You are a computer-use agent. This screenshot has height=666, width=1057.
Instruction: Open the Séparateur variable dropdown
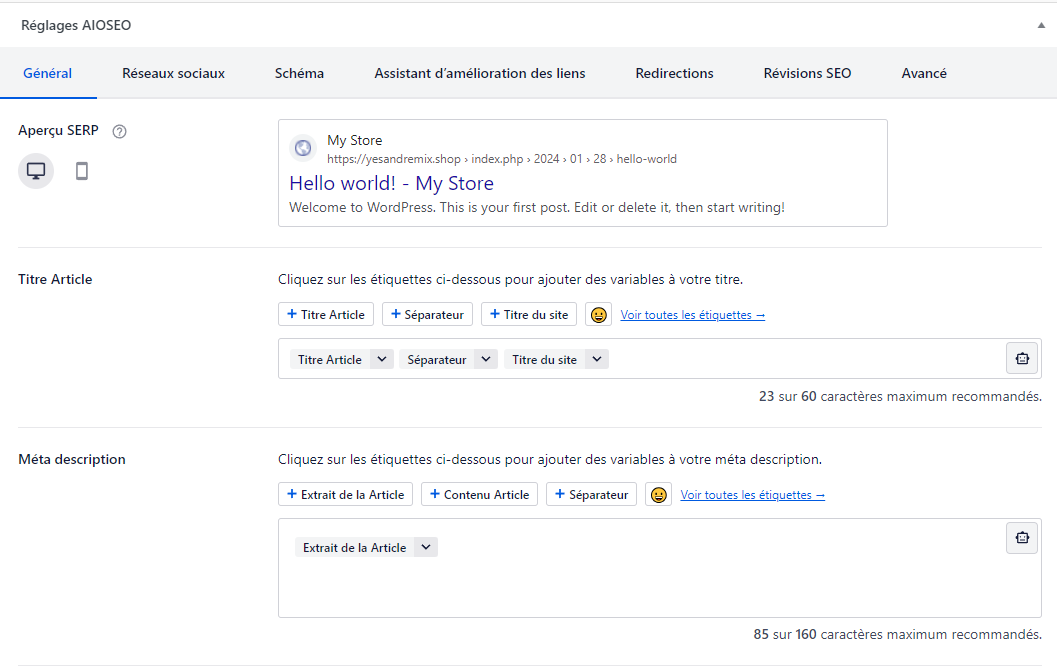point(486,358)
